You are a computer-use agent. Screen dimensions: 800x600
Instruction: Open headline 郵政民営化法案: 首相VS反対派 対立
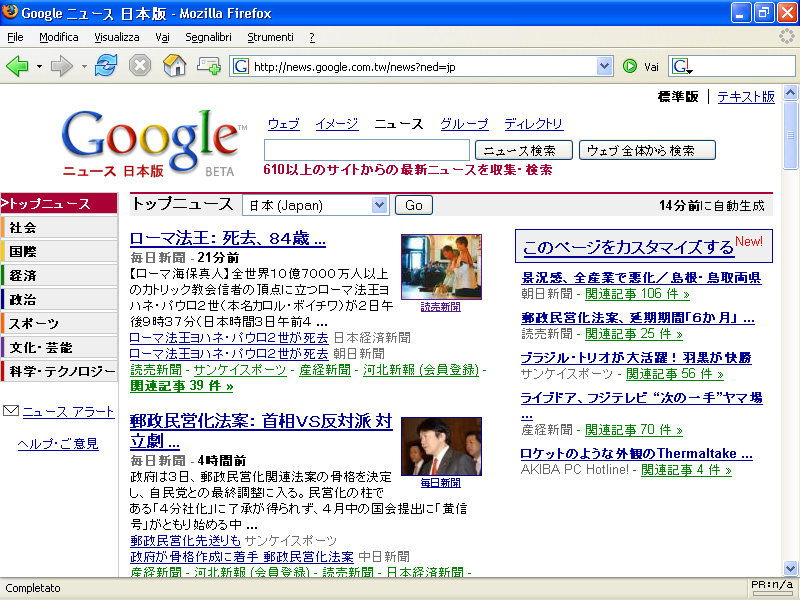click(261, 431)
